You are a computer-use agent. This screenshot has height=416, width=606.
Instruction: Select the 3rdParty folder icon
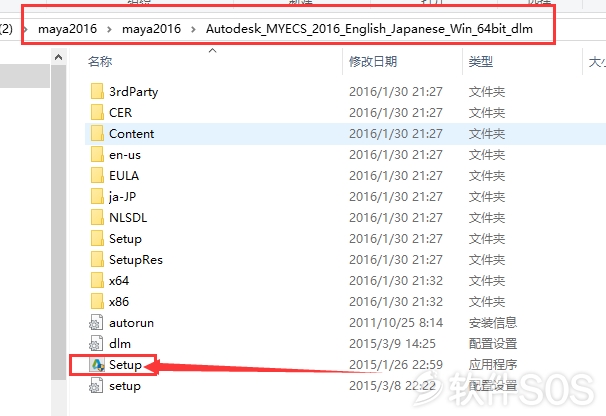[97, 92]
